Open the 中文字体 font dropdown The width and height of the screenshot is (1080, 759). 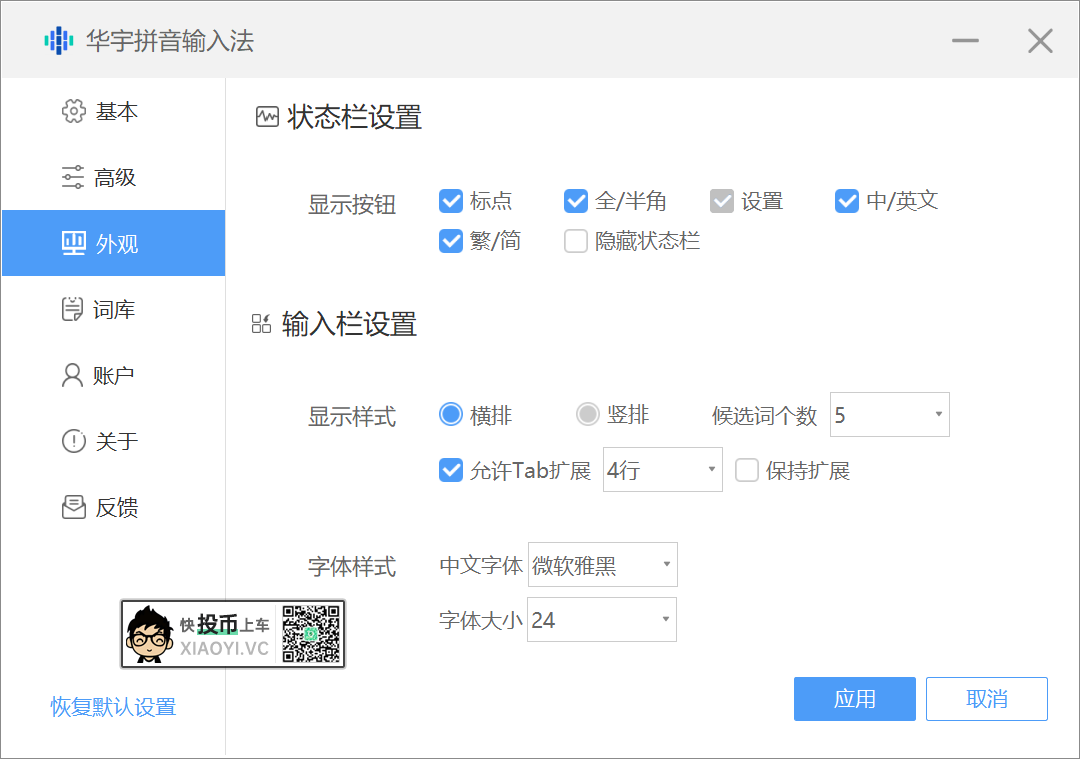[602, 564]
